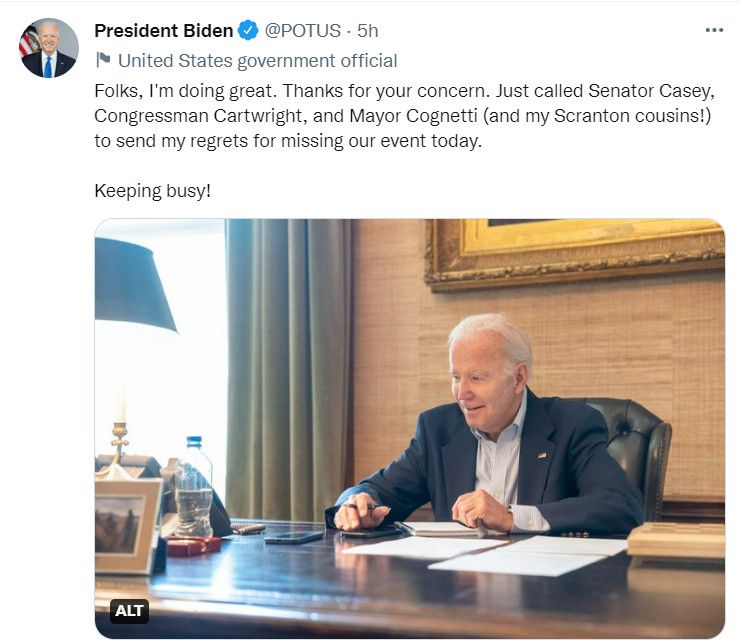Image resolution: width=740 pixels, height=644 pixels.
Task: Click the "President Biden" display name
Action: pos(164,31)
